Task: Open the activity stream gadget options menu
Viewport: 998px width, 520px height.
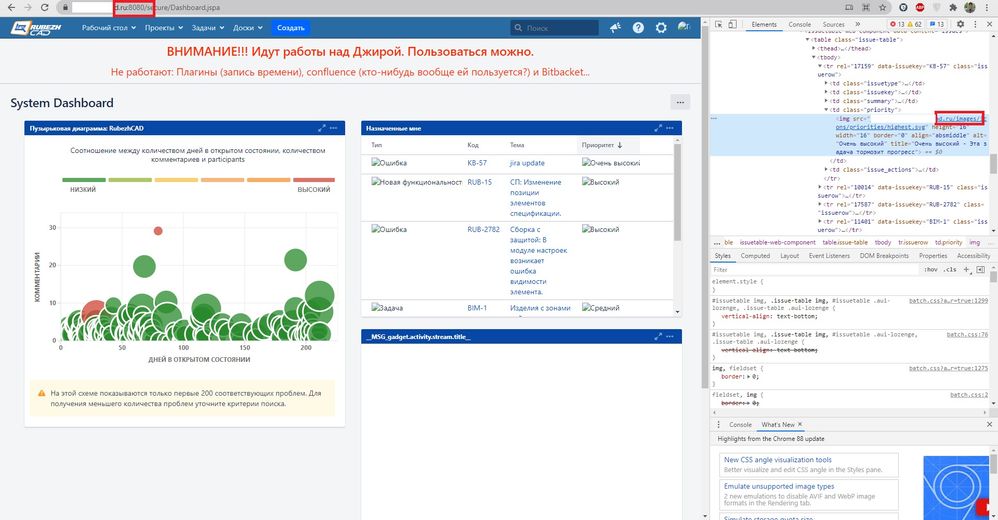Action: [x=670, y=336]
